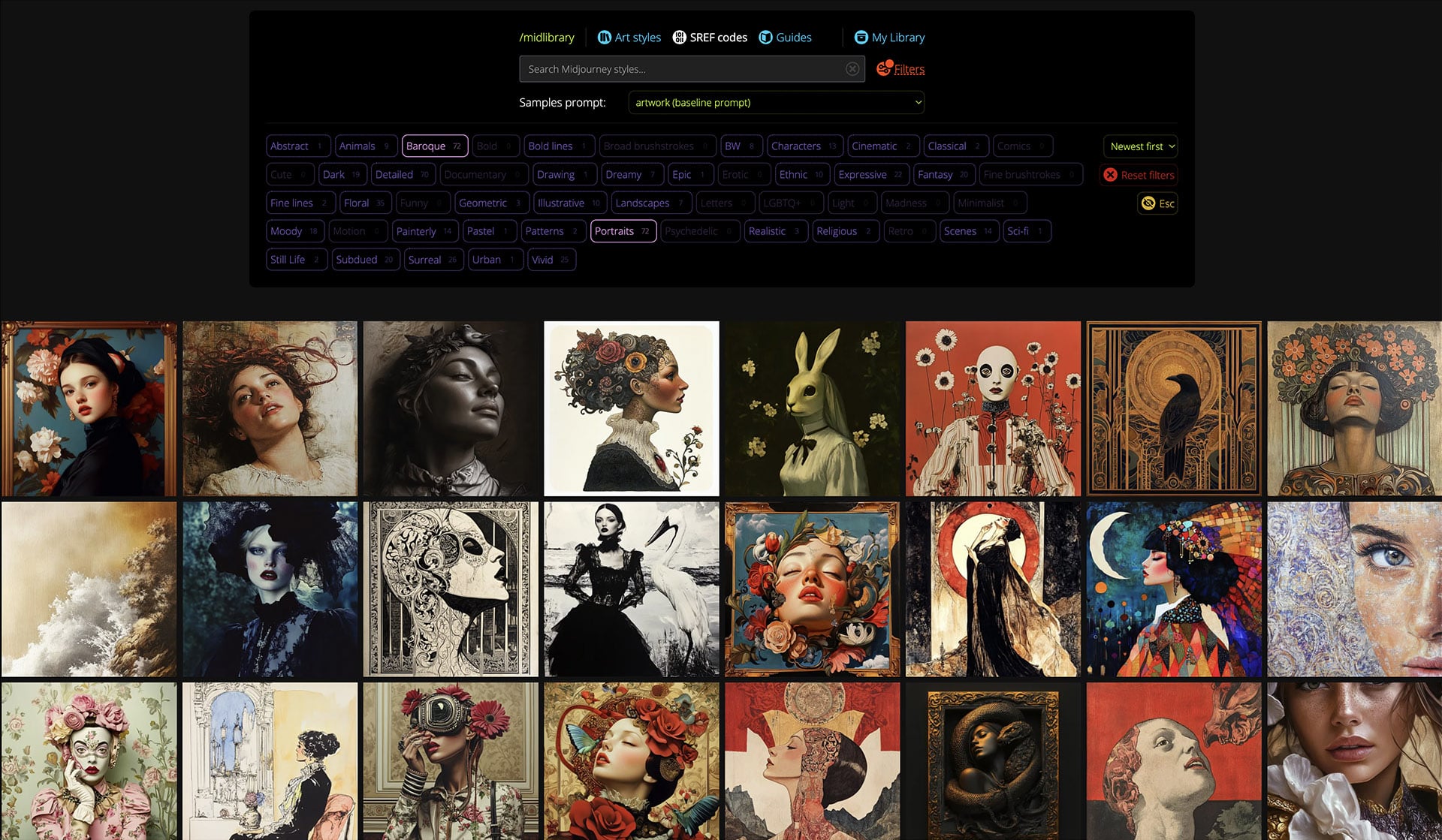This screenshot has width=1442, height=840.
Task: Click the Art styles icon
Action: (604, 38)
